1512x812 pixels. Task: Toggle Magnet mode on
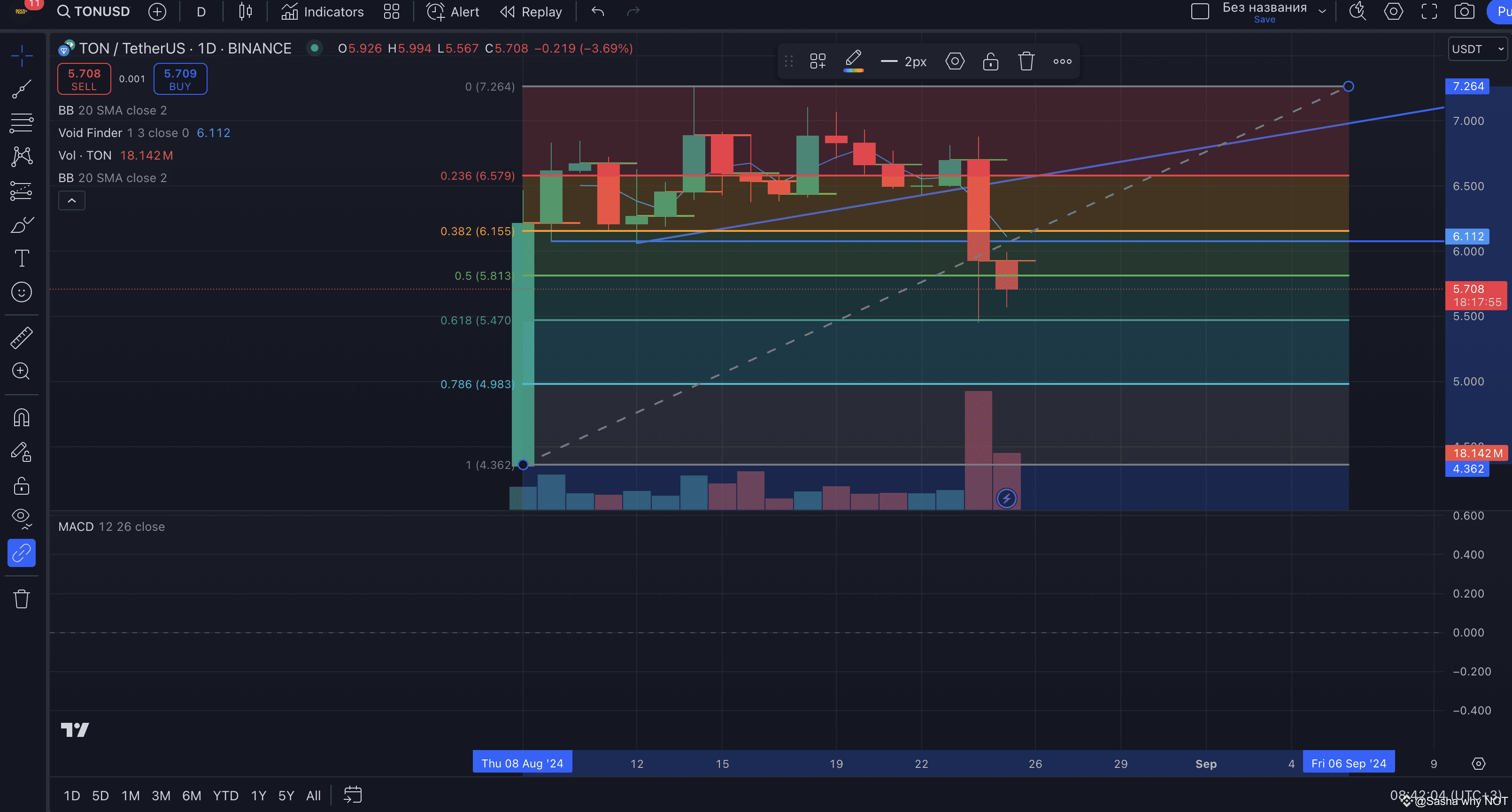(22, 418)
